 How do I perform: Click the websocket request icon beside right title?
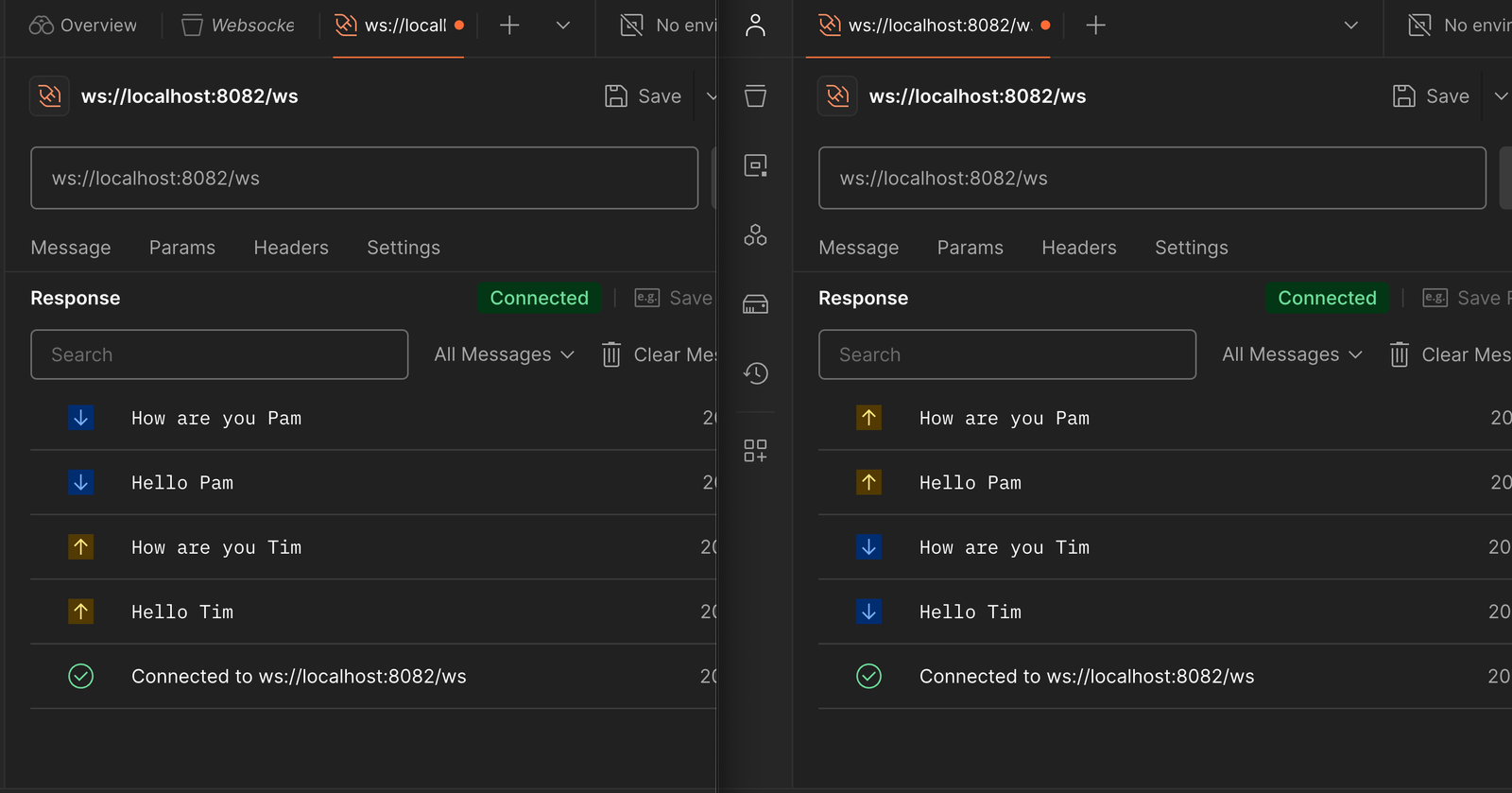(x=837, y=95)
